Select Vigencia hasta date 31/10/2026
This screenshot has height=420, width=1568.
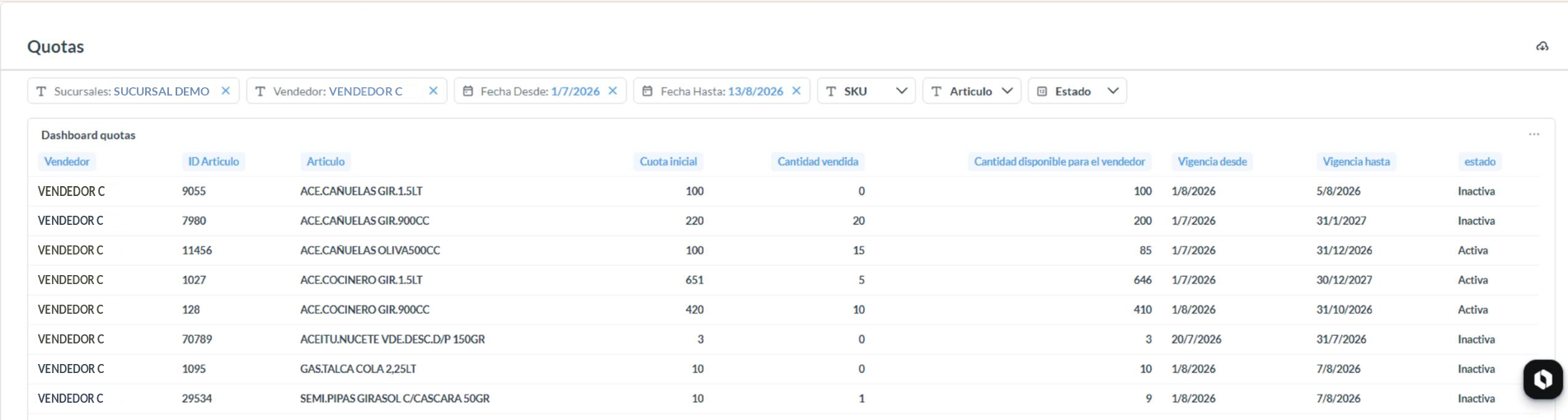(1345, 310)
